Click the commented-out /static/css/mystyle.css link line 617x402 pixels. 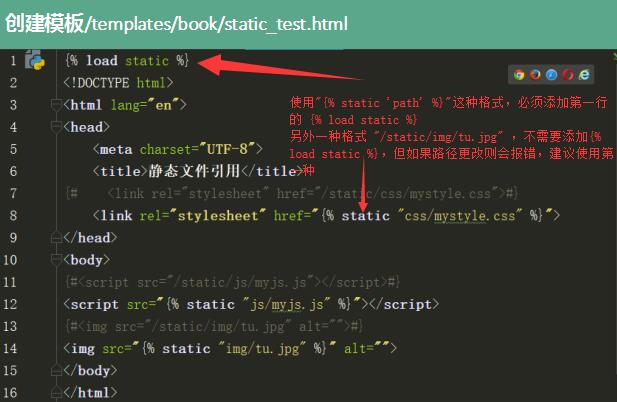292,193
